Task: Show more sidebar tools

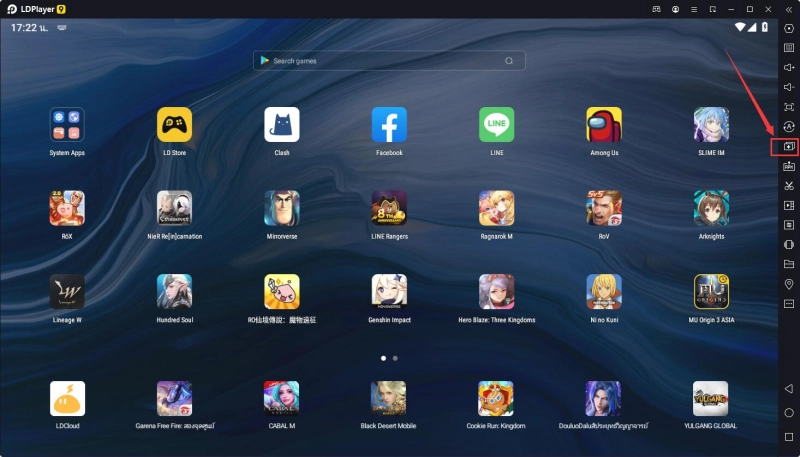Action: [x=789, y=304]
